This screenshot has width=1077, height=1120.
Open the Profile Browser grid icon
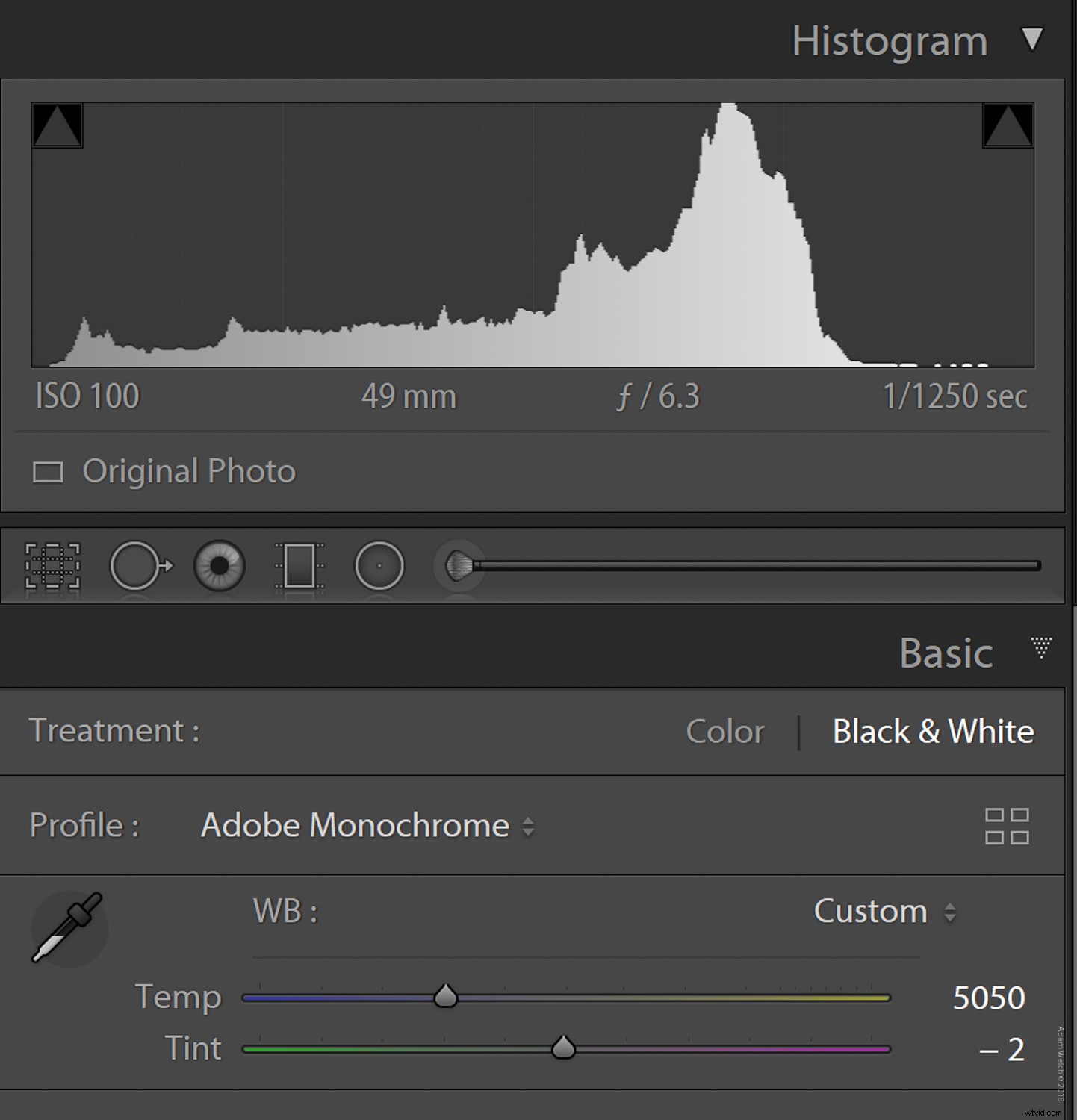coord(1006,826)
